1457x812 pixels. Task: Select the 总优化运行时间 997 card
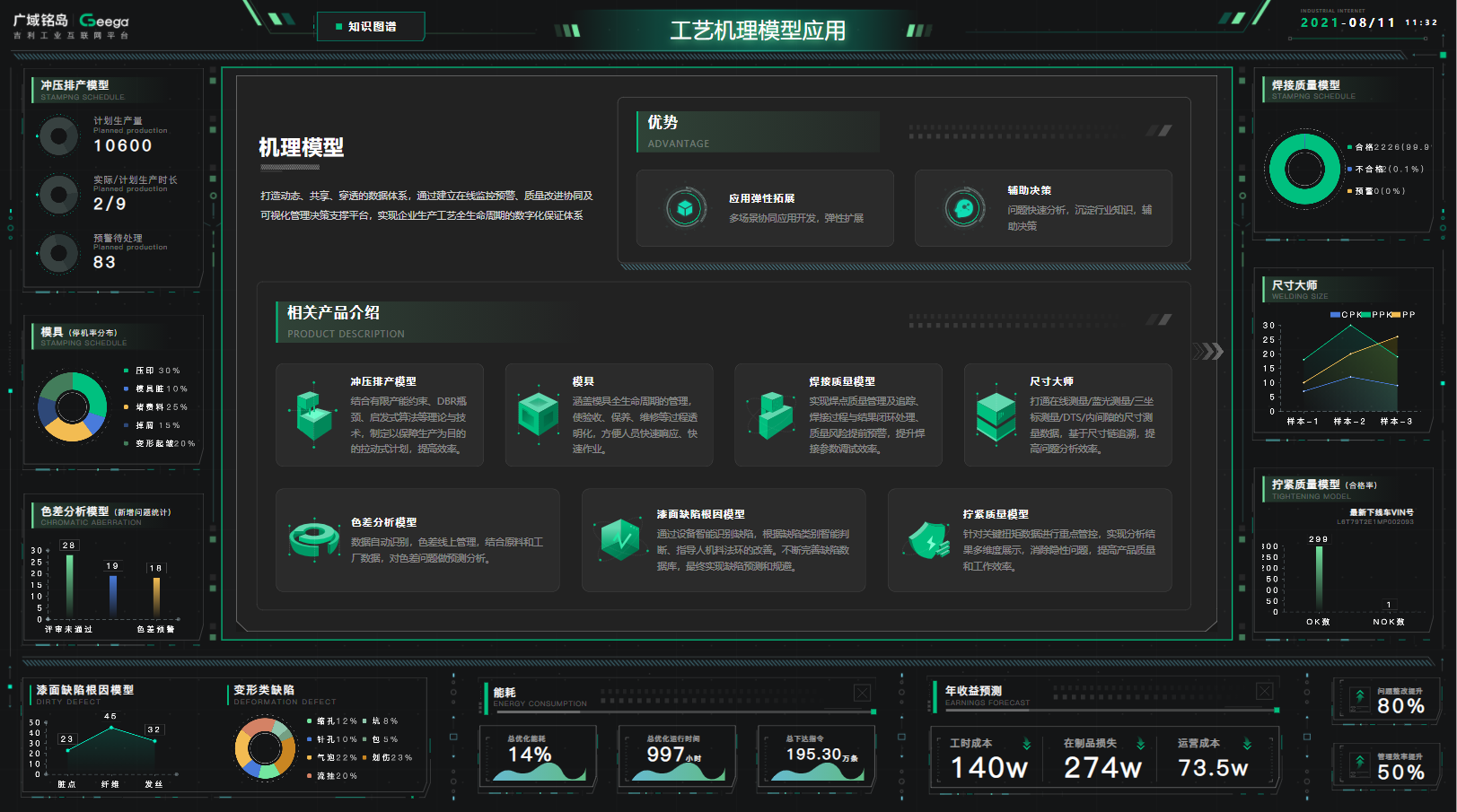point(677,755)
